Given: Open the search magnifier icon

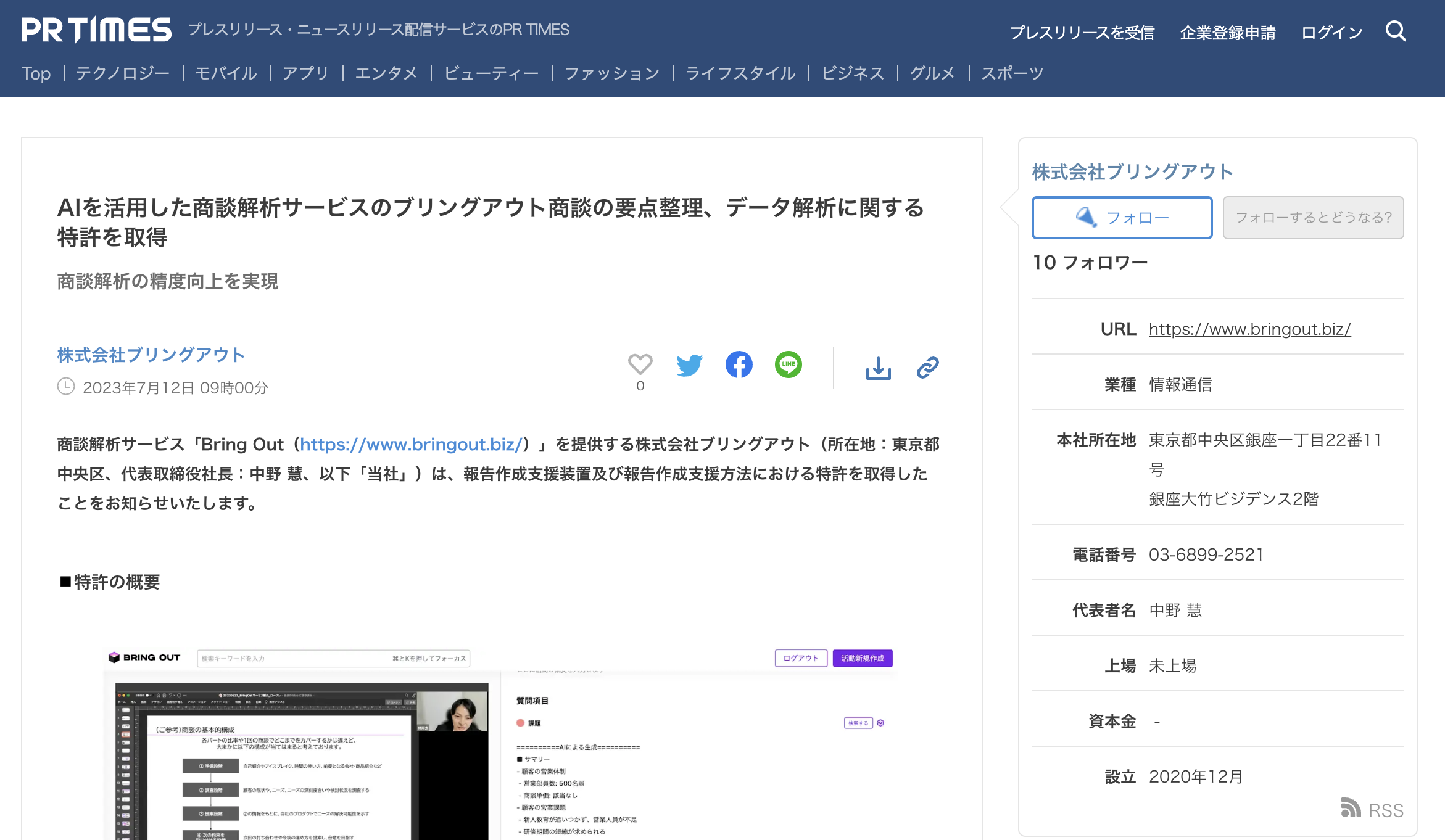Looking at the screenshot, I should pyautogui.click(x=1396, y=31).
